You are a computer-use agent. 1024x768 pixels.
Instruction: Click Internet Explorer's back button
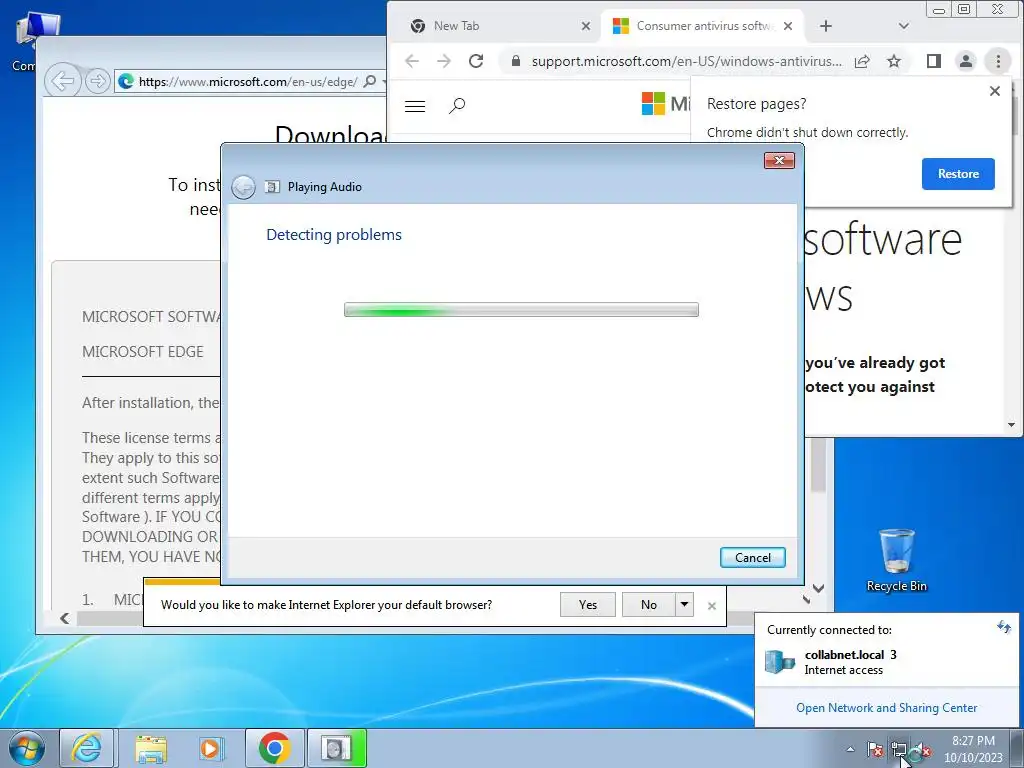[x=62, y=81]
